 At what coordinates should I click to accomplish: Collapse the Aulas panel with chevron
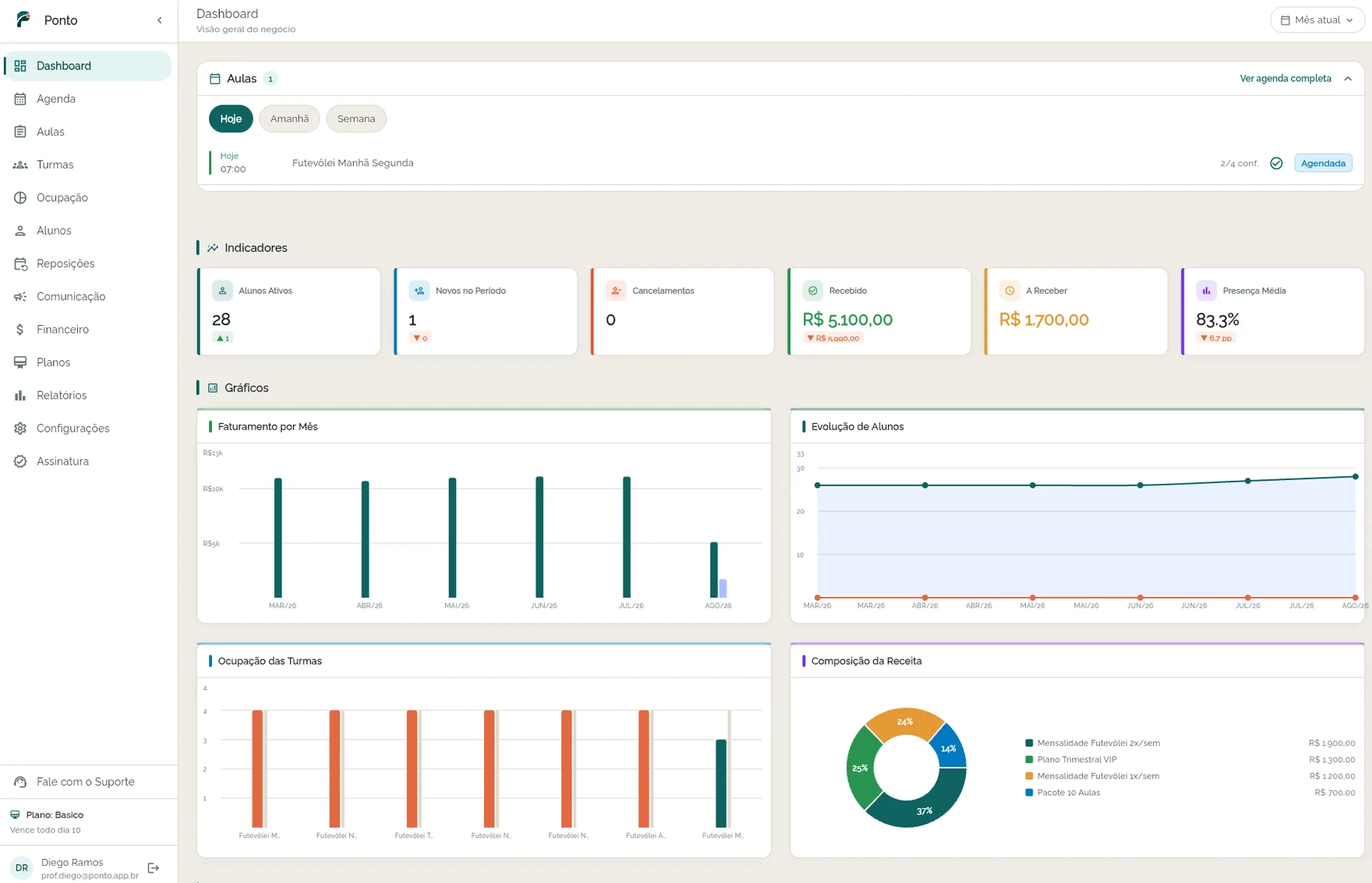point(1348,79)
